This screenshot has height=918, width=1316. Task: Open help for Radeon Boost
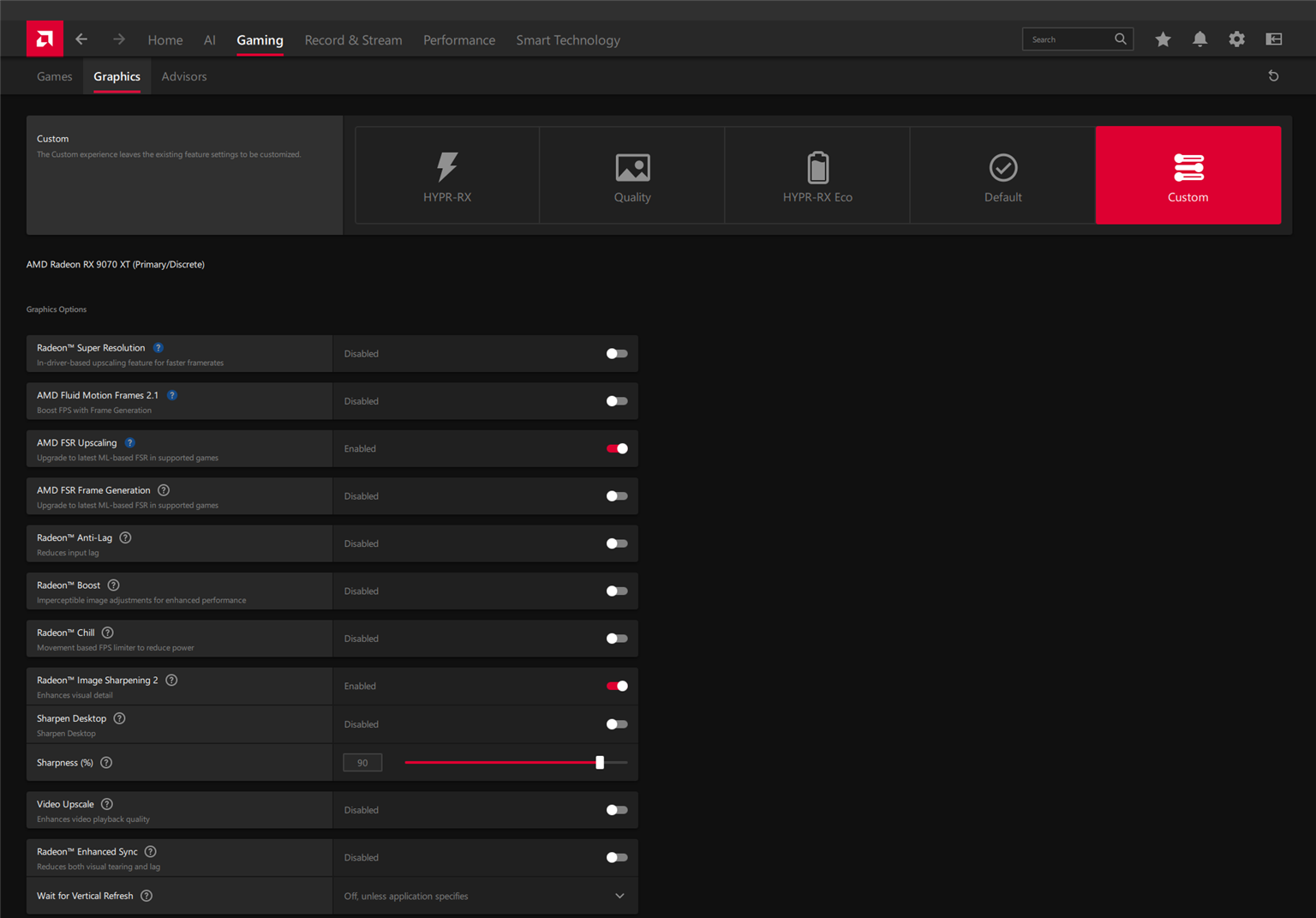(113, 585)
